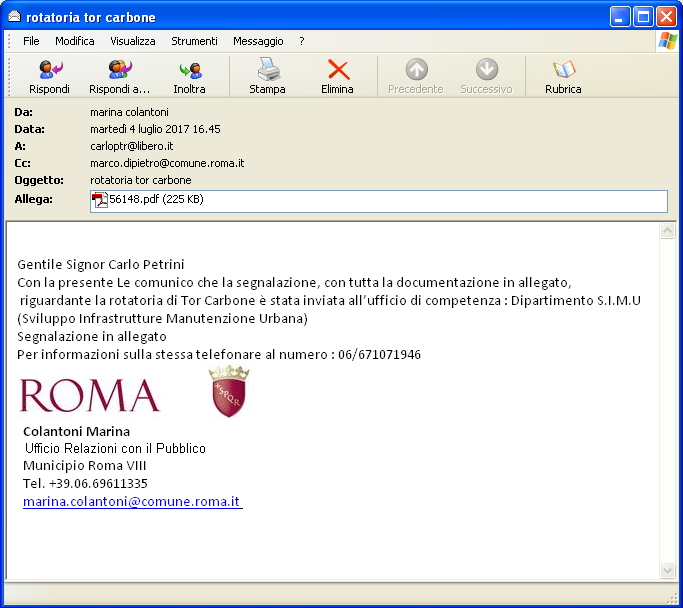Viewport: 683px width, 608px height.
Task: Open the Visualizza menu
Action: click(132, 41)
